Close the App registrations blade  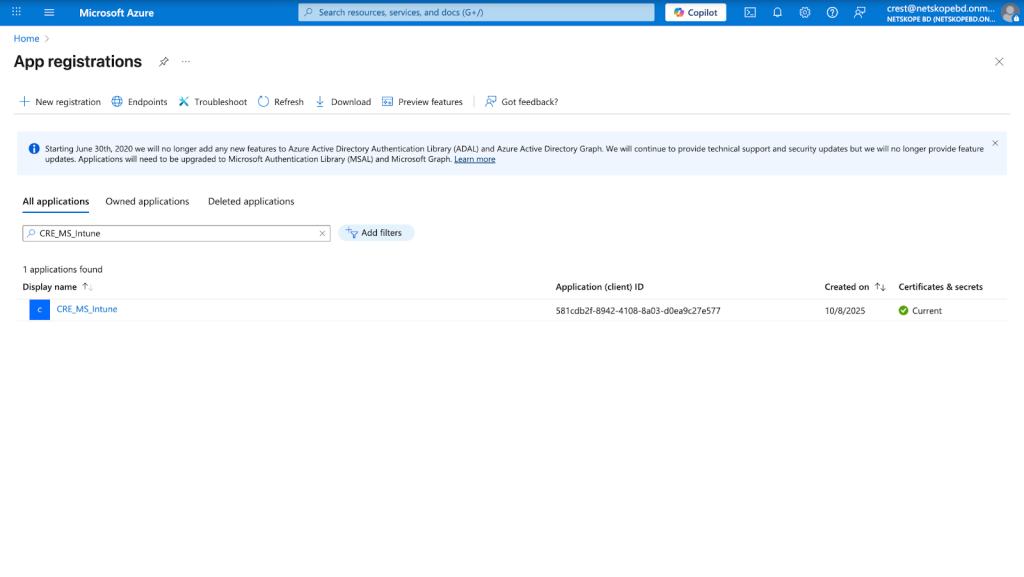999,61
